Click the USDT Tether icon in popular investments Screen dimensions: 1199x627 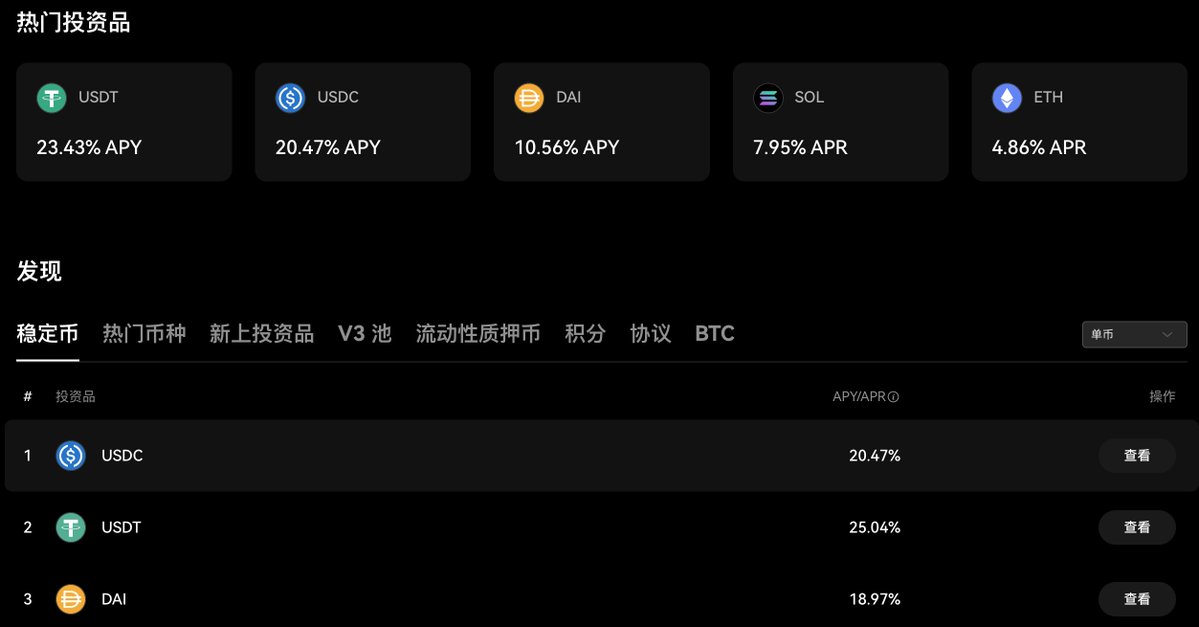[x=51, y=98]
